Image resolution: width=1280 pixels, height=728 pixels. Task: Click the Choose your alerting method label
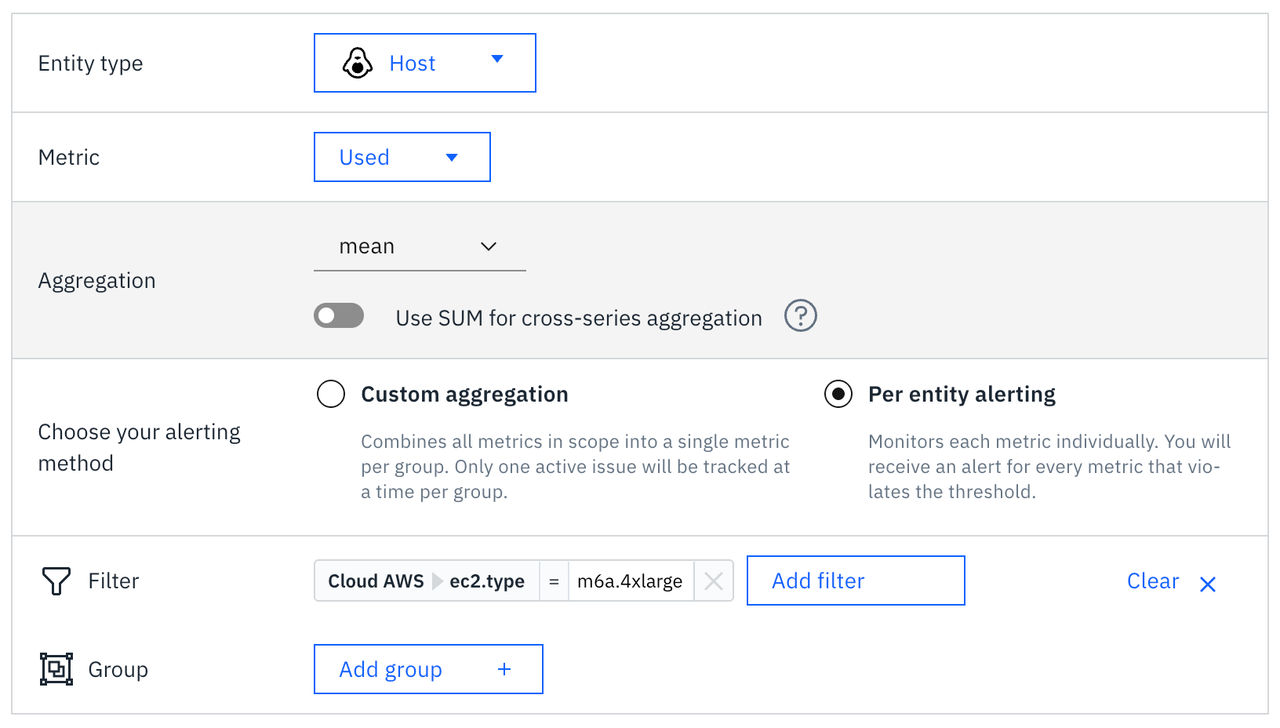pos(139,447)
